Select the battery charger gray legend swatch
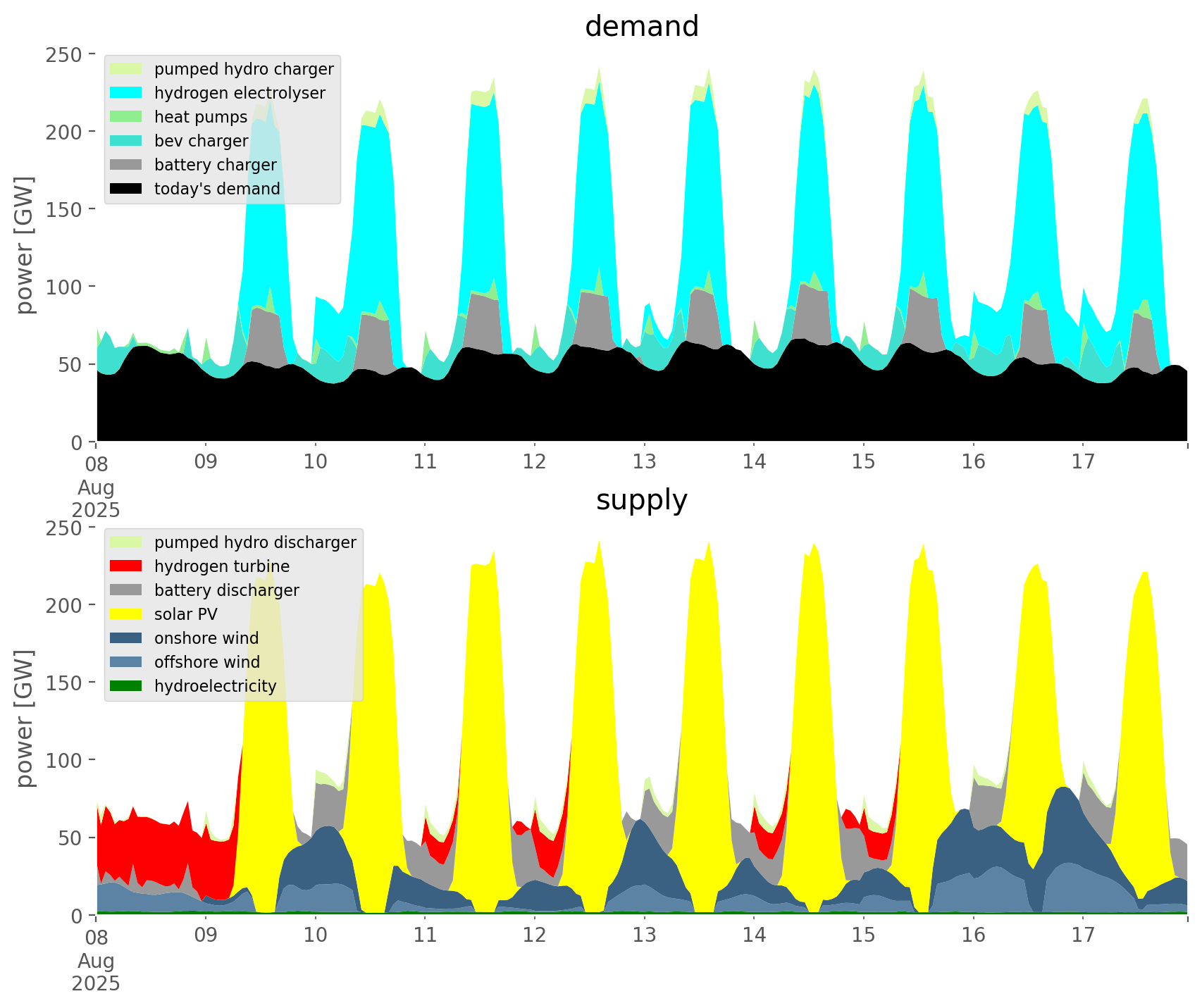 pos(126,165)
